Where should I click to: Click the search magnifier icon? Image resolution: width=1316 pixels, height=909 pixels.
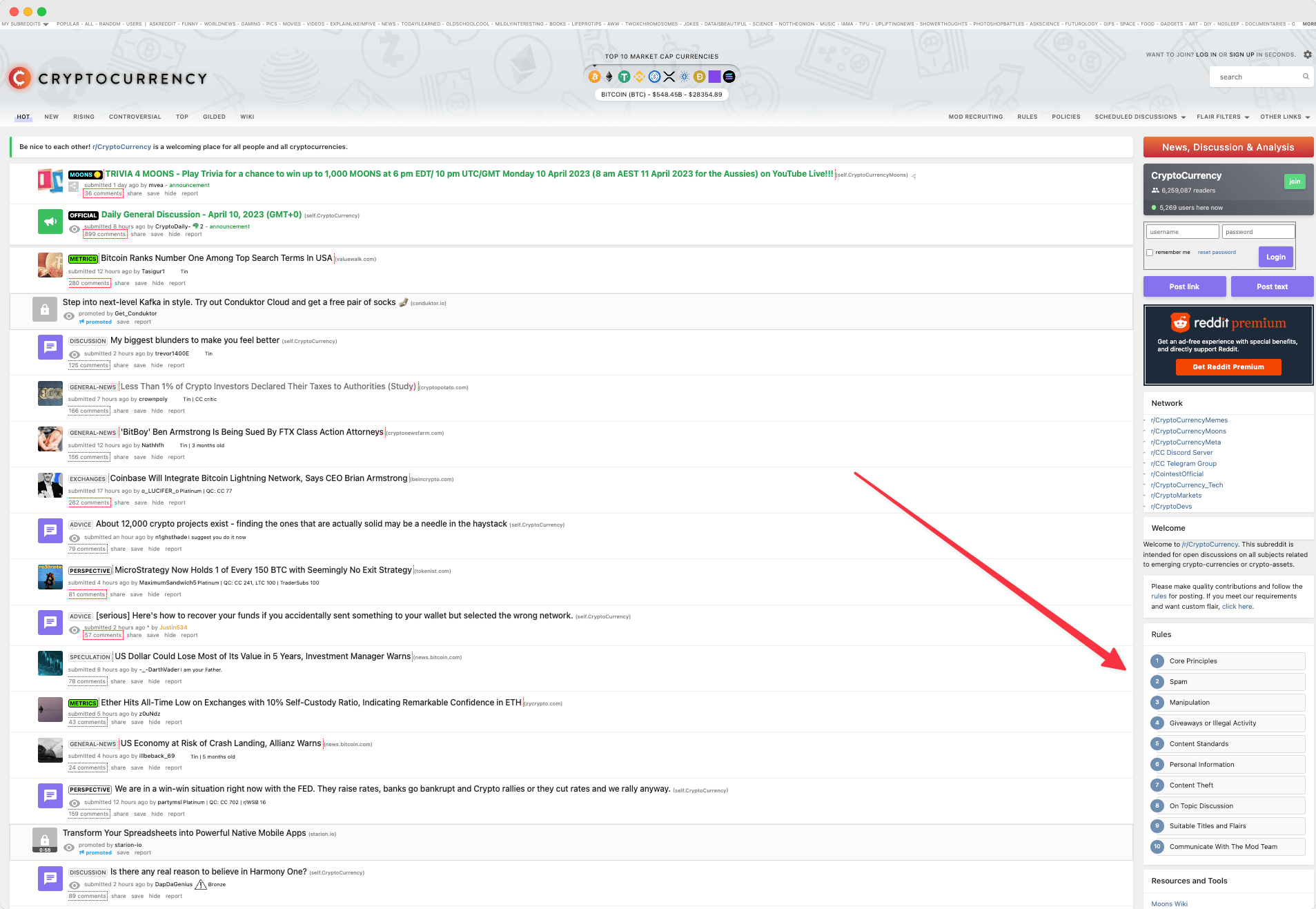pos(1305,76)
